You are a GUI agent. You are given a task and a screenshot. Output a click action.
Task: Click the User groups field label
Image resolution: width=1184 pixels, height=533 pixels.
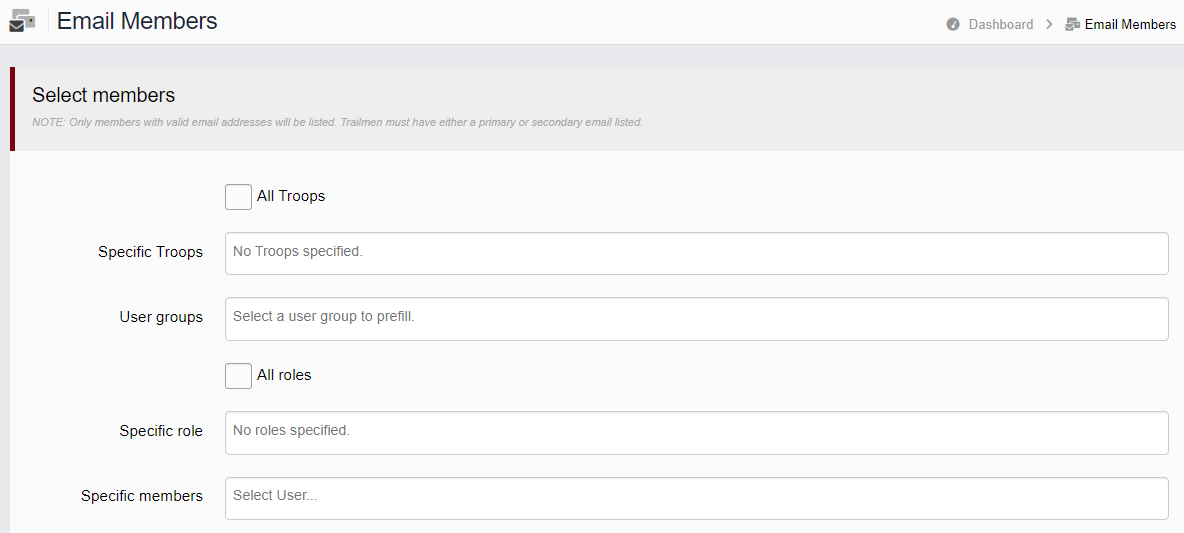tap(161, 317)
